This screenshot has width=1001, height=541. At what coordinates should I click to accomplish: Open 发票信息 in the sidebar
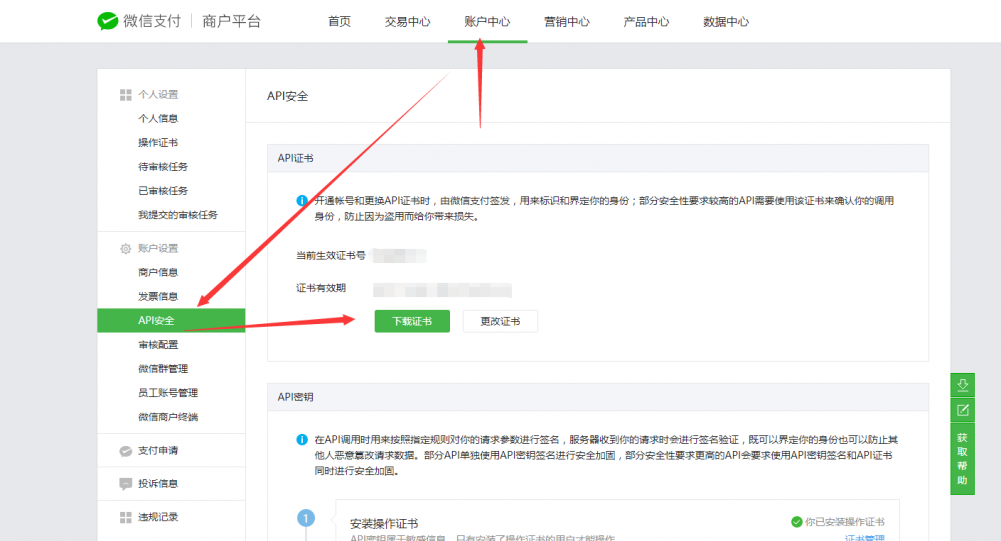(158, 296)
